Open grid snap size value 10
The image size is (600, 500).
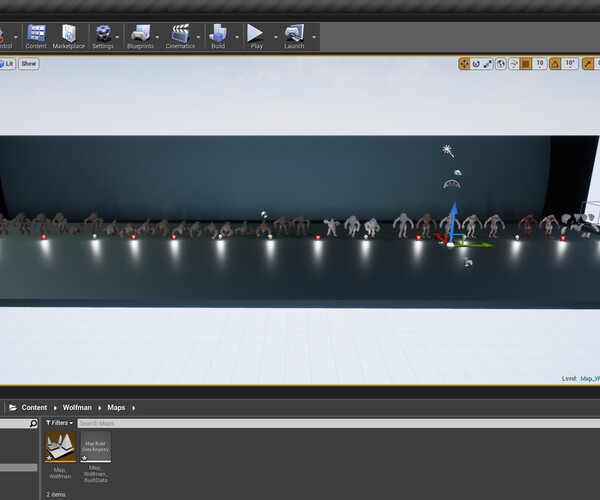click(540, 64)
